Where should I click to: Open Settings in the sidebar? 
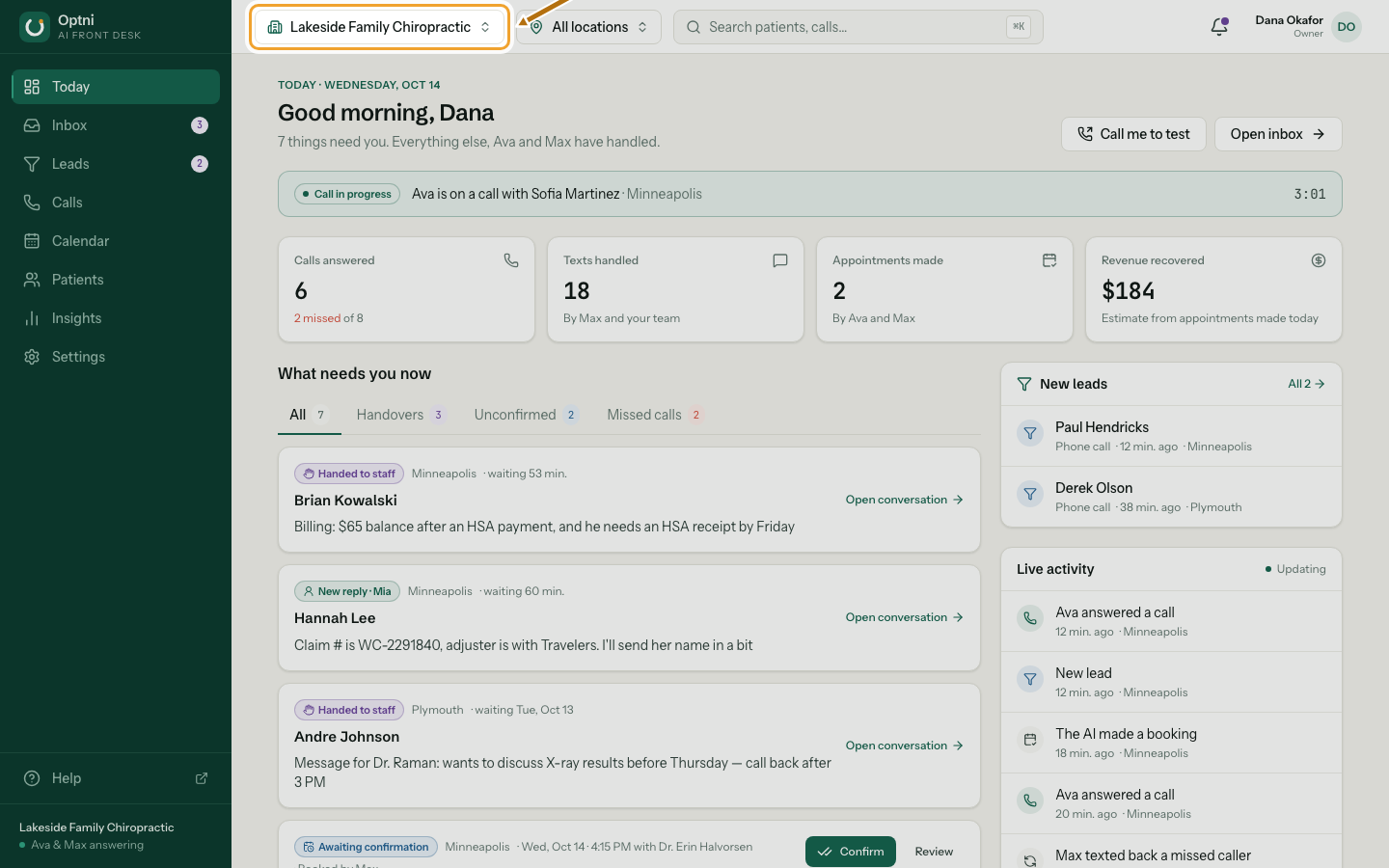[116, 357]
